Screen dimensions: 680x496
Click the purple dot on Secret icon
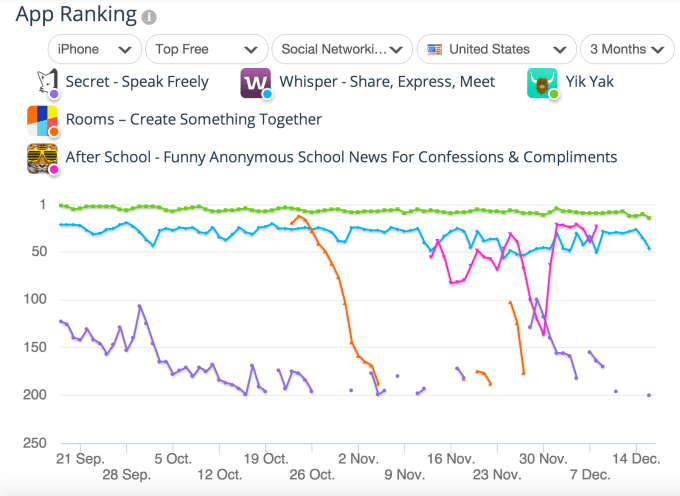click(53, 94)
